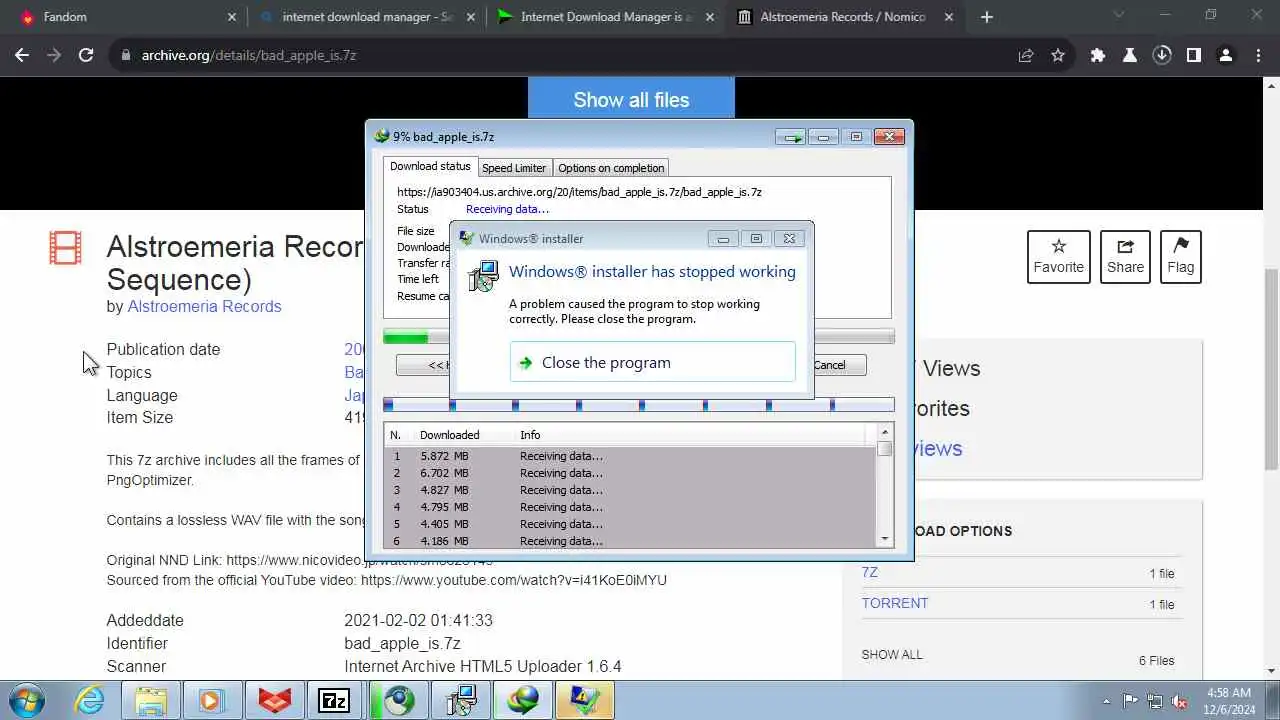
Task: Click the Flag button on archive page
Action: click(1180, 256)
